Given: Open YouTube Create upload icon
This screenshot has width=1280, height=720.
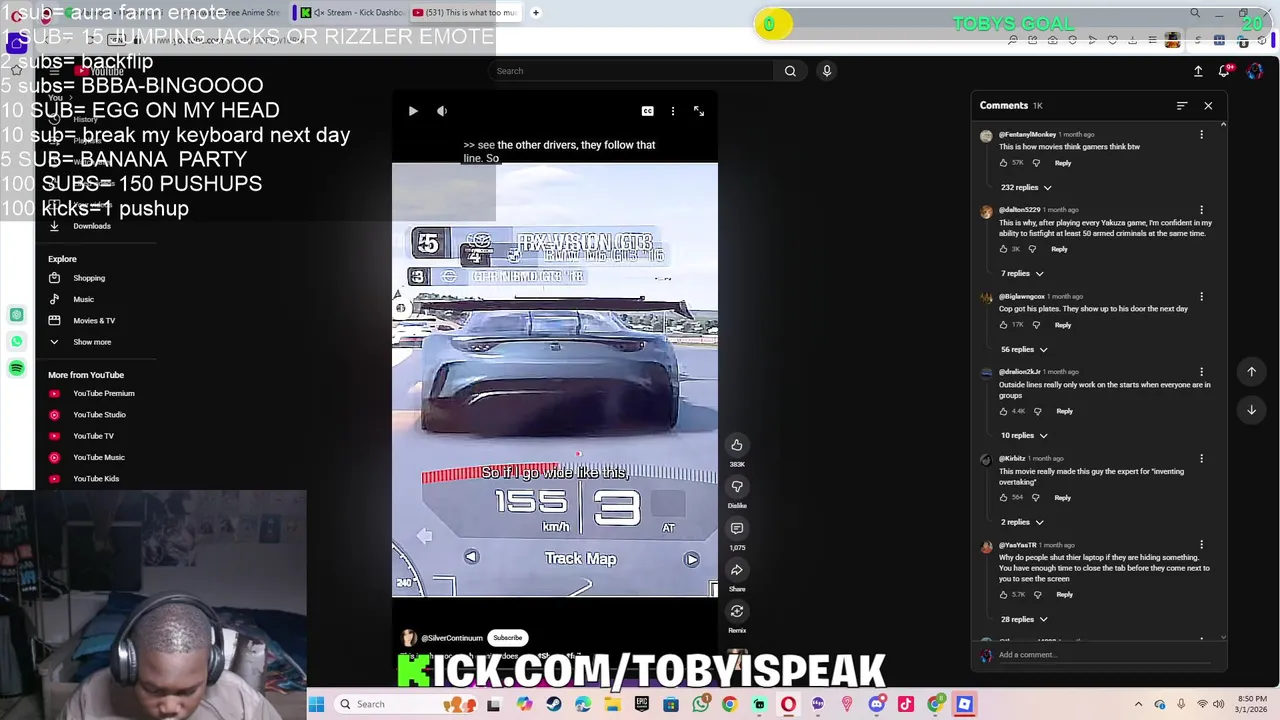Looking at the screenshot, I should click(x=1198, y=71).
